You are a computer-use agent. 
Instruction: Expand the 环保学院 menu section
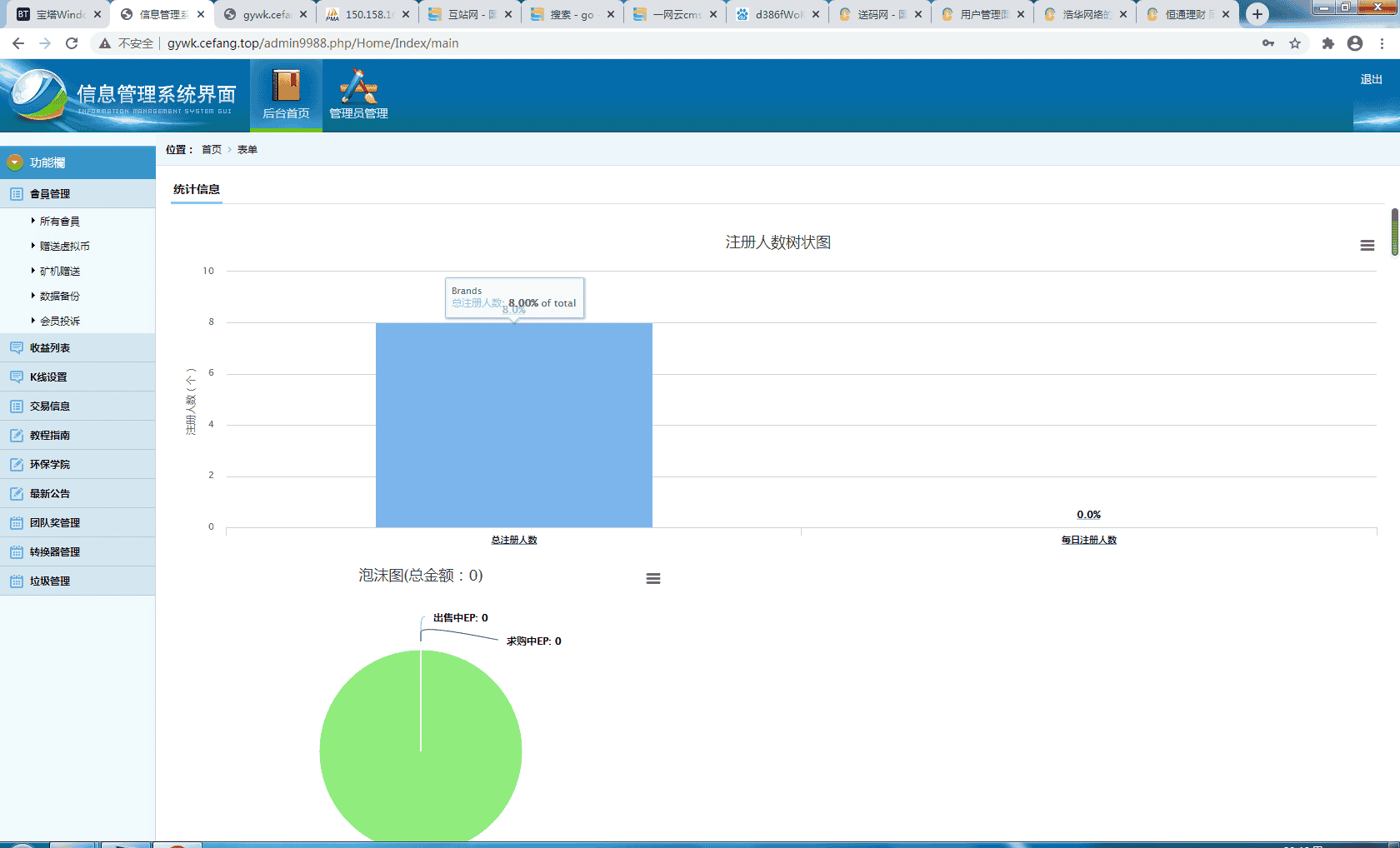pyautogui.click(x=77, y=464)
